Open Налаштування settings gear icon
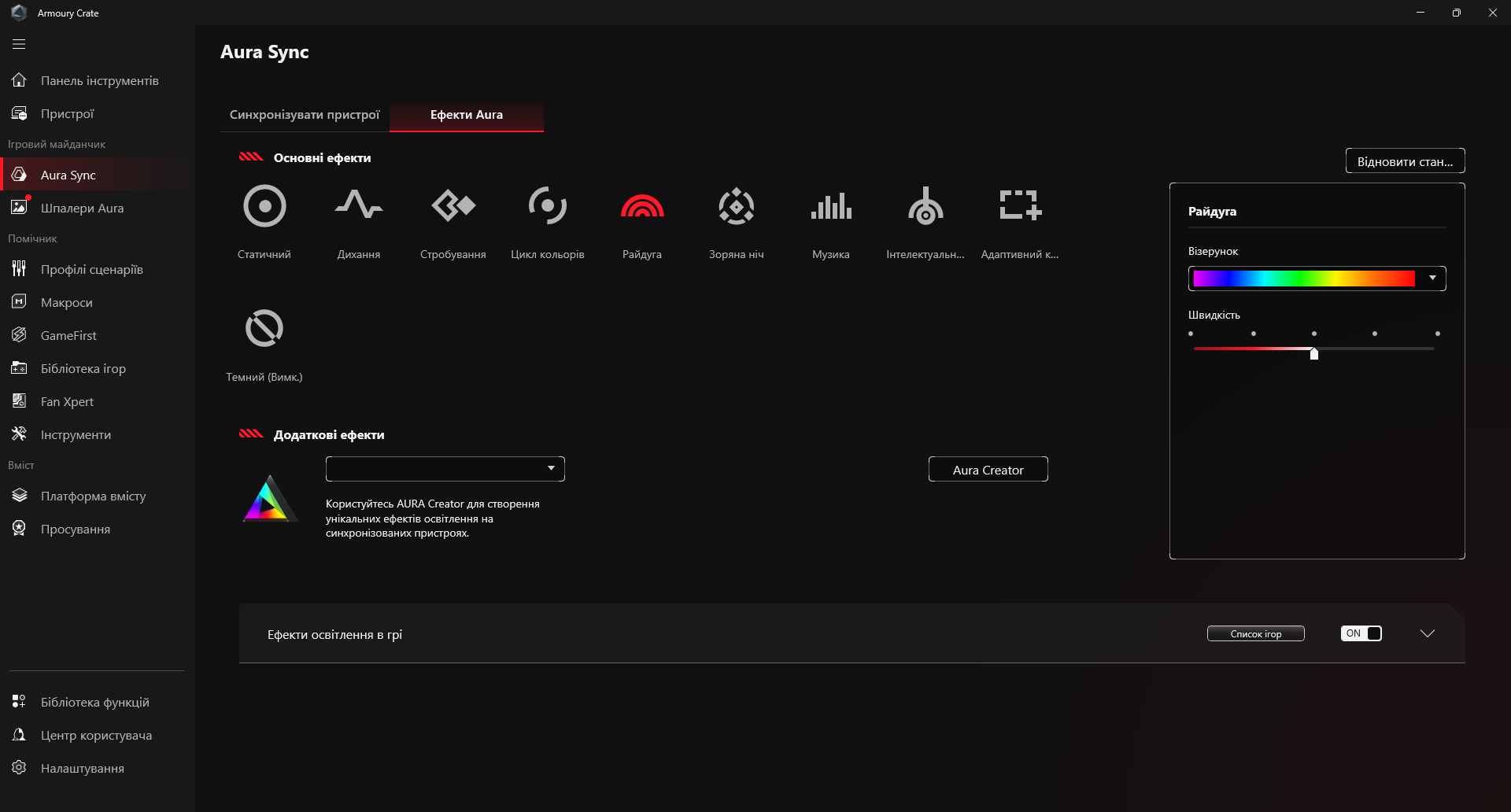The width and height of the screenshot is (1511, 812). tap(19, 768)
